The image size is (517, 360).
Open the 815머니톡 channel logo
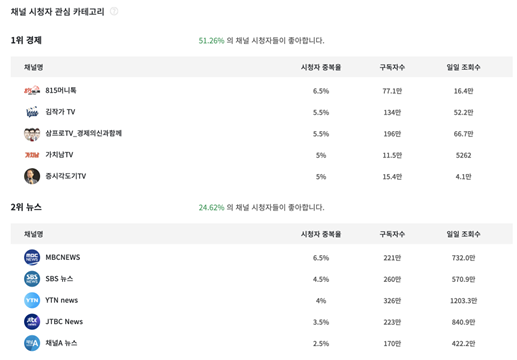click(x=32, y=90)
